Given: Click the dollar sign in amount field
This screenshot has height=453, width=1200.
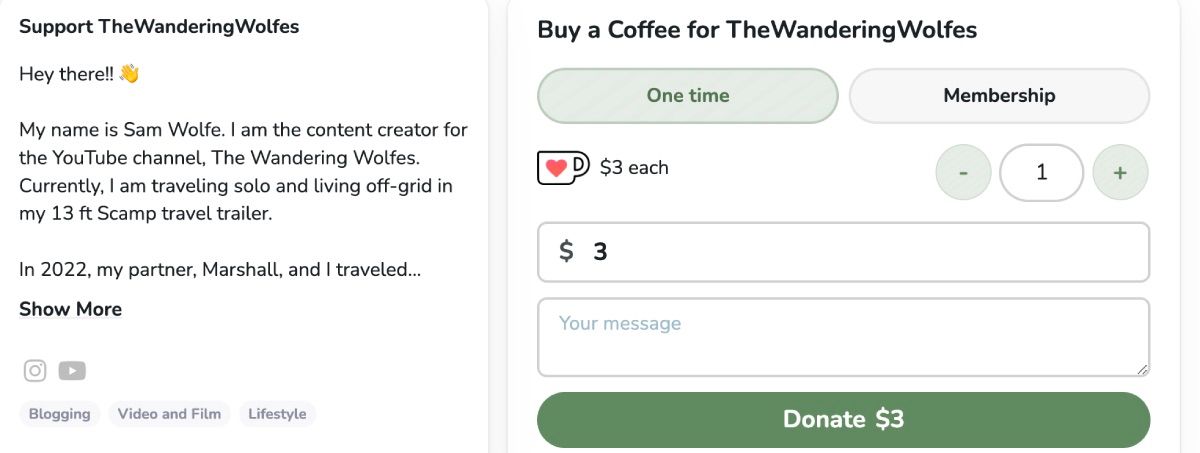Looking at the screenshot, I should click(566, 252).
